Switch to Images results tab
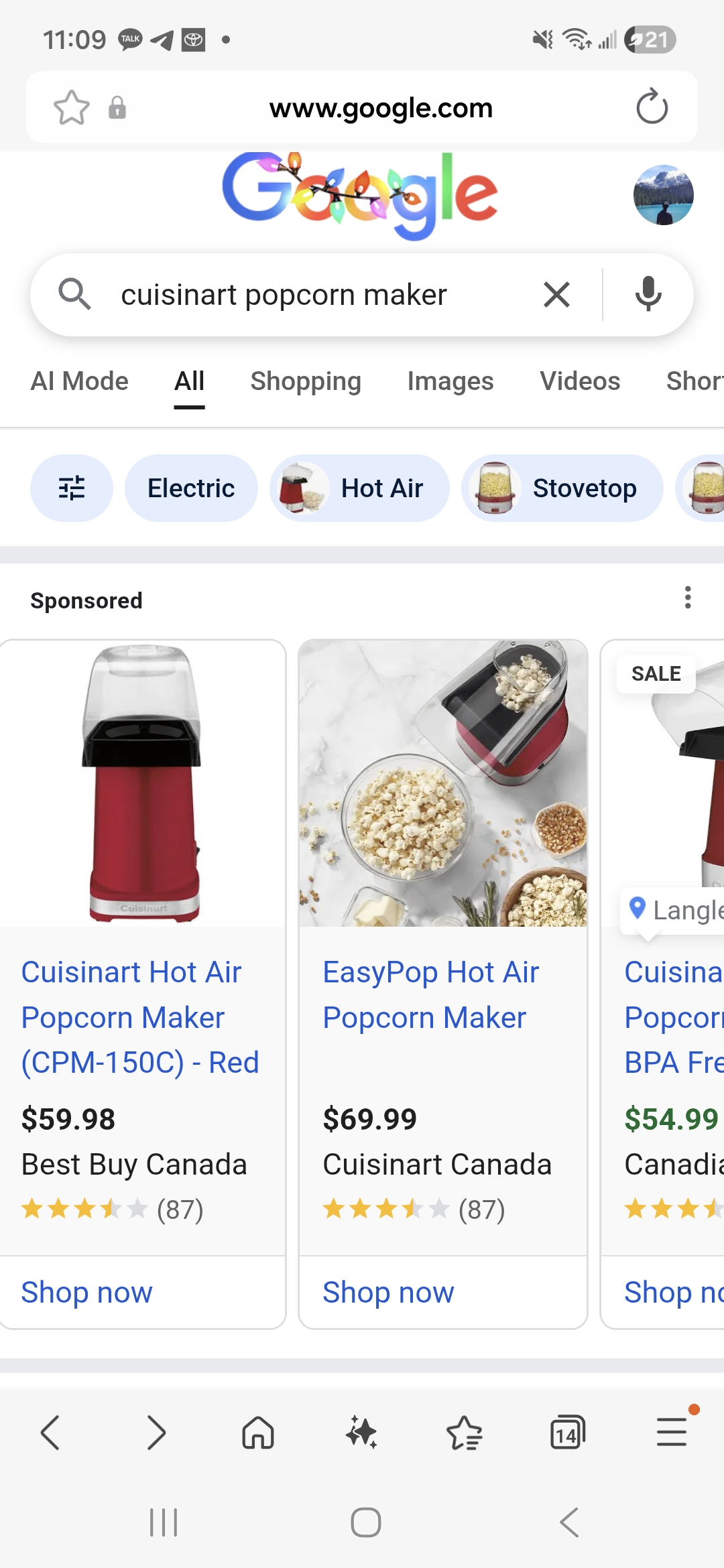Viewport: 724px width, 1568px height. point(450,381)
